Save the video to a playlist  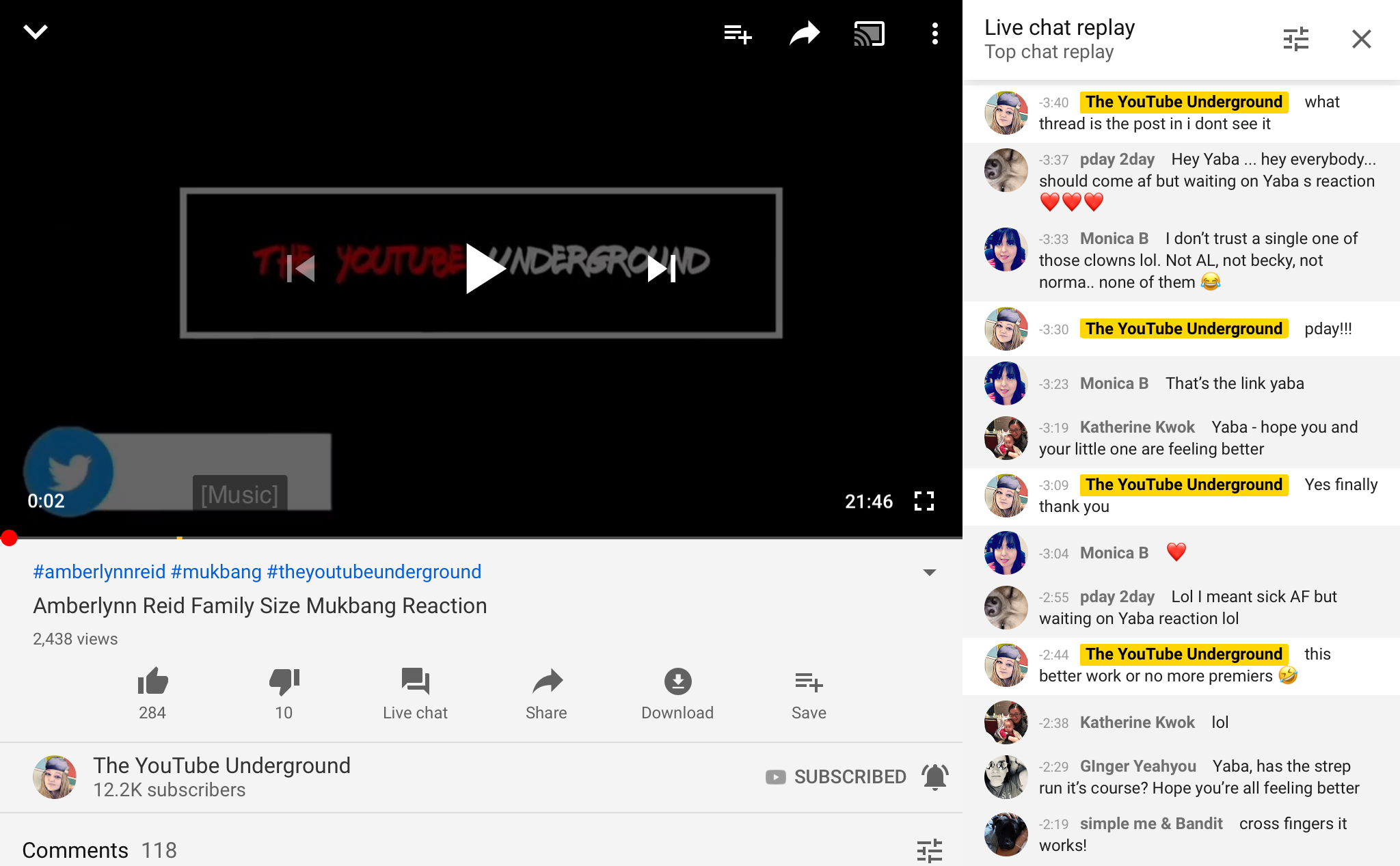809,693
